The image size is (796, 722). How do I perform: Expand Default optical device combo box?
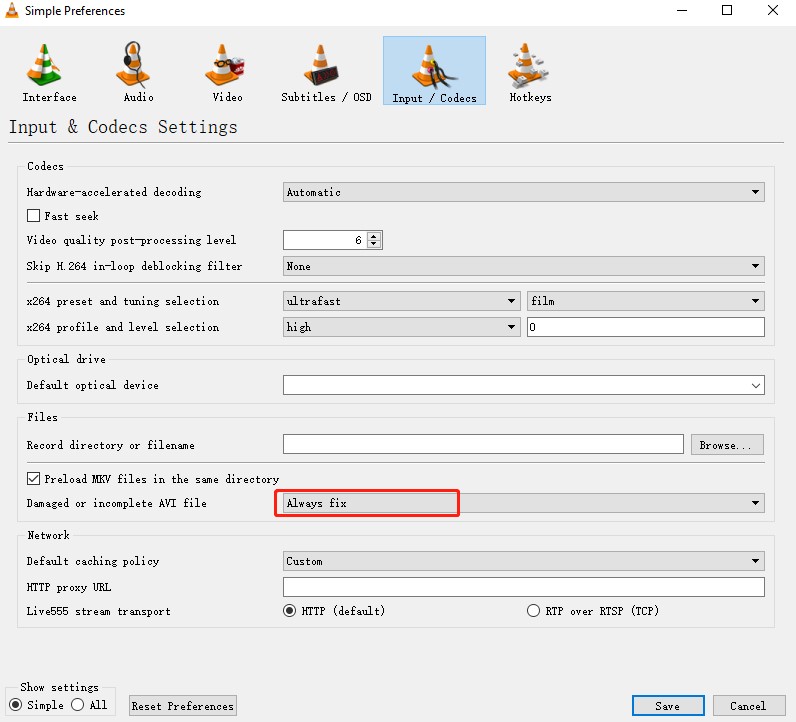(523, 385)
